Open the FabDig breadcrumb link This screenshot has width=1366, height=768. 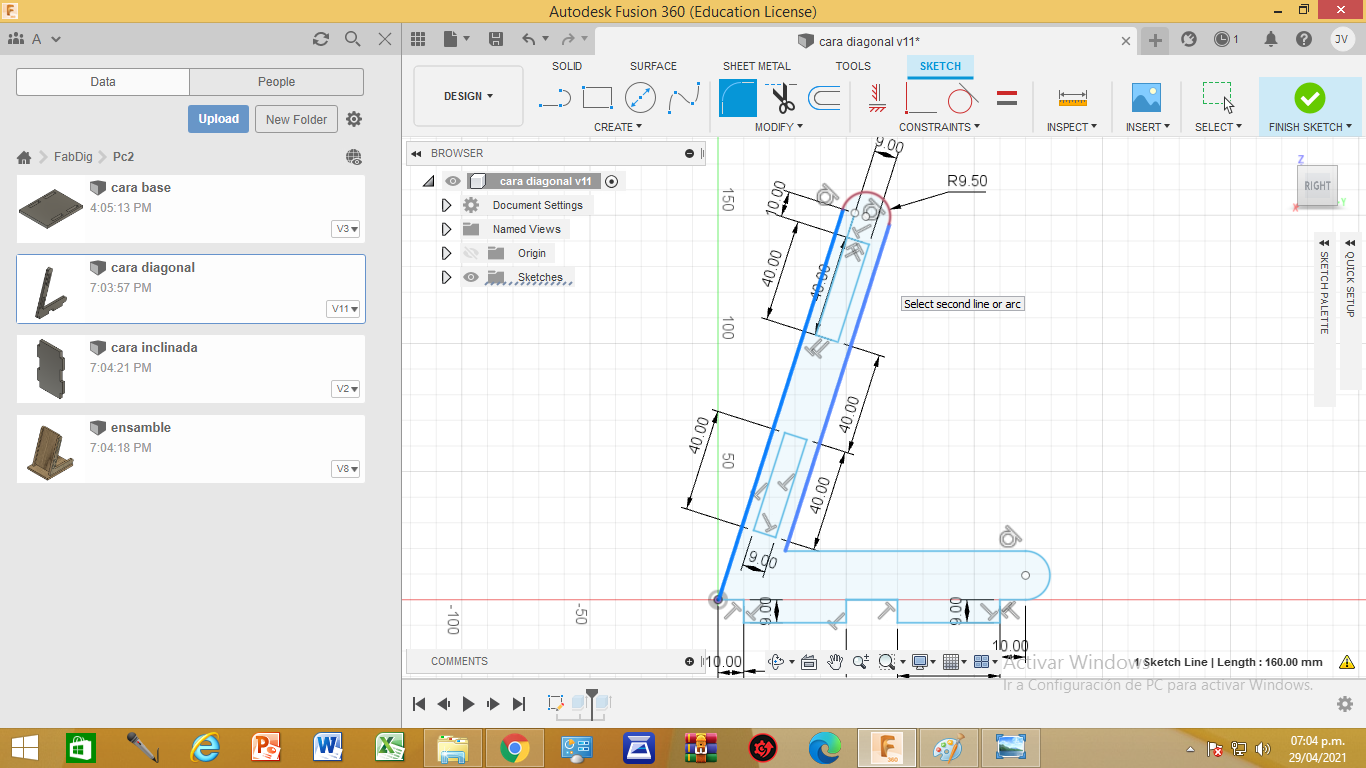tap(73, 157)
